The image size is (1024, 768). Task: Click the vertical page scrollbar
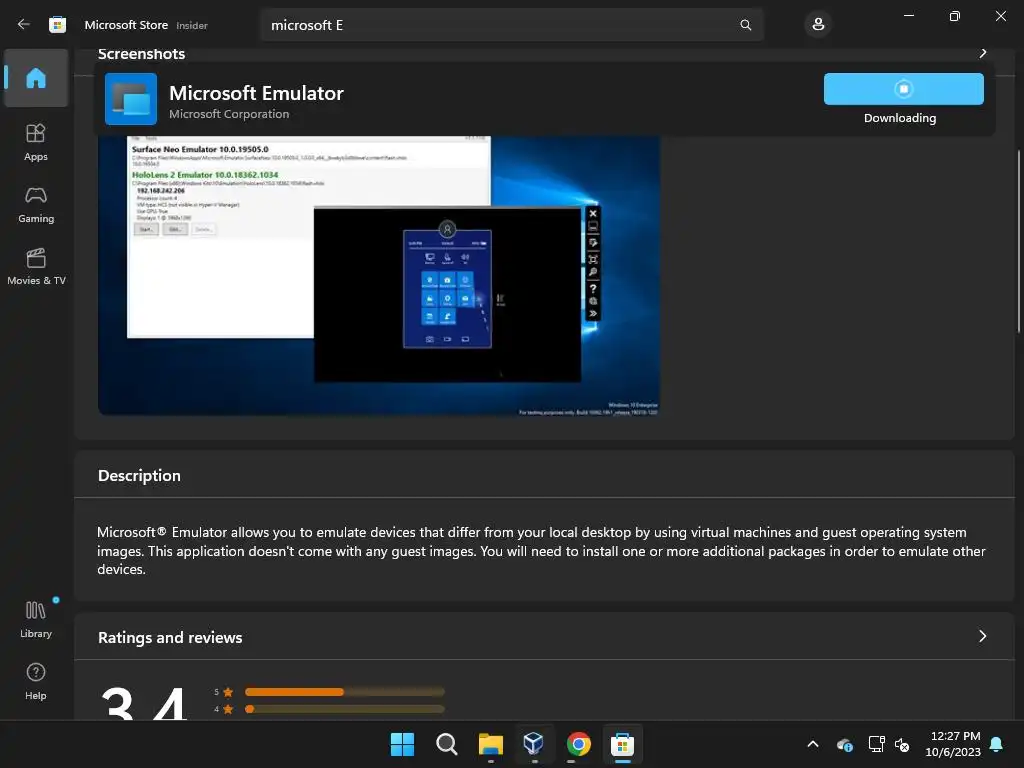pyautogui.click(x=1019, y=242)
